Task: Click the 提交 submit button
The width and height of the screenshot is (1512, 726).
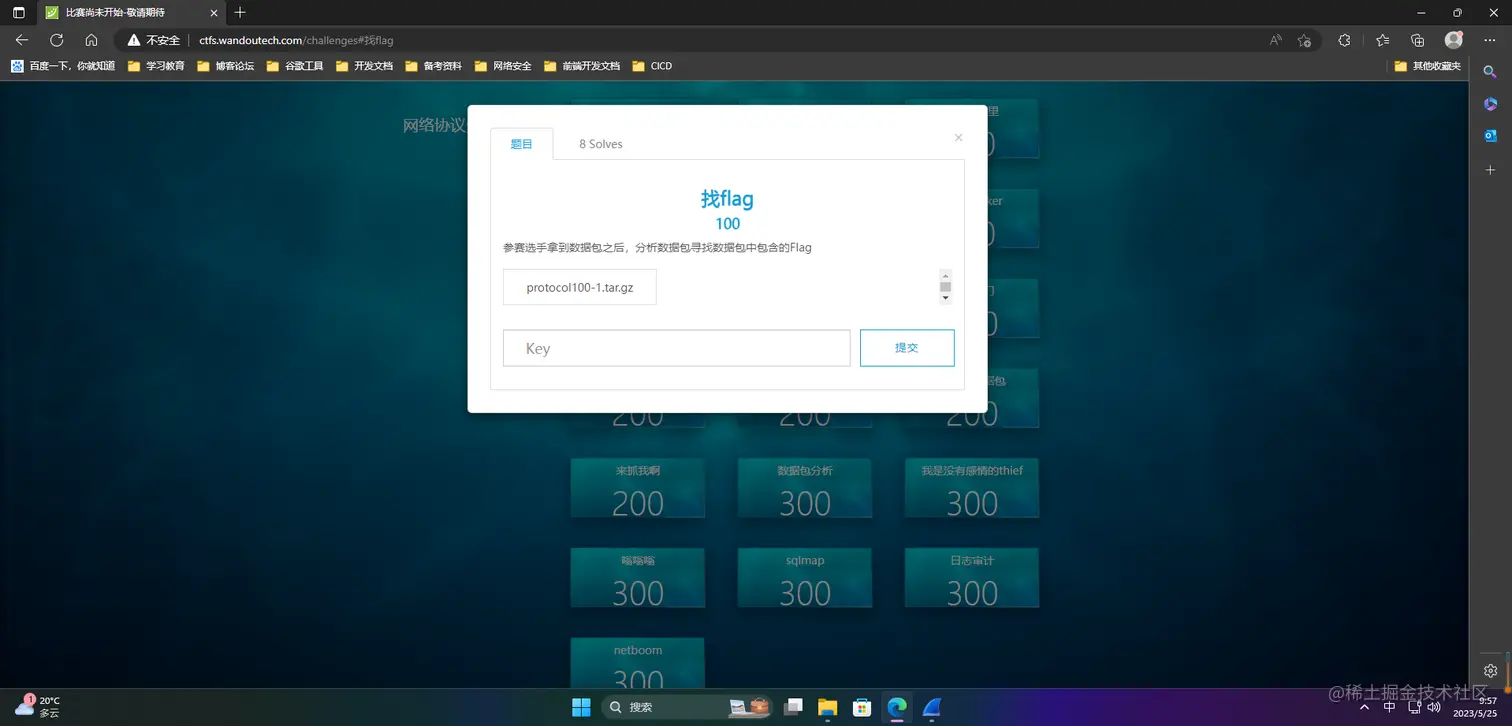Action: [x=906, y=347]
